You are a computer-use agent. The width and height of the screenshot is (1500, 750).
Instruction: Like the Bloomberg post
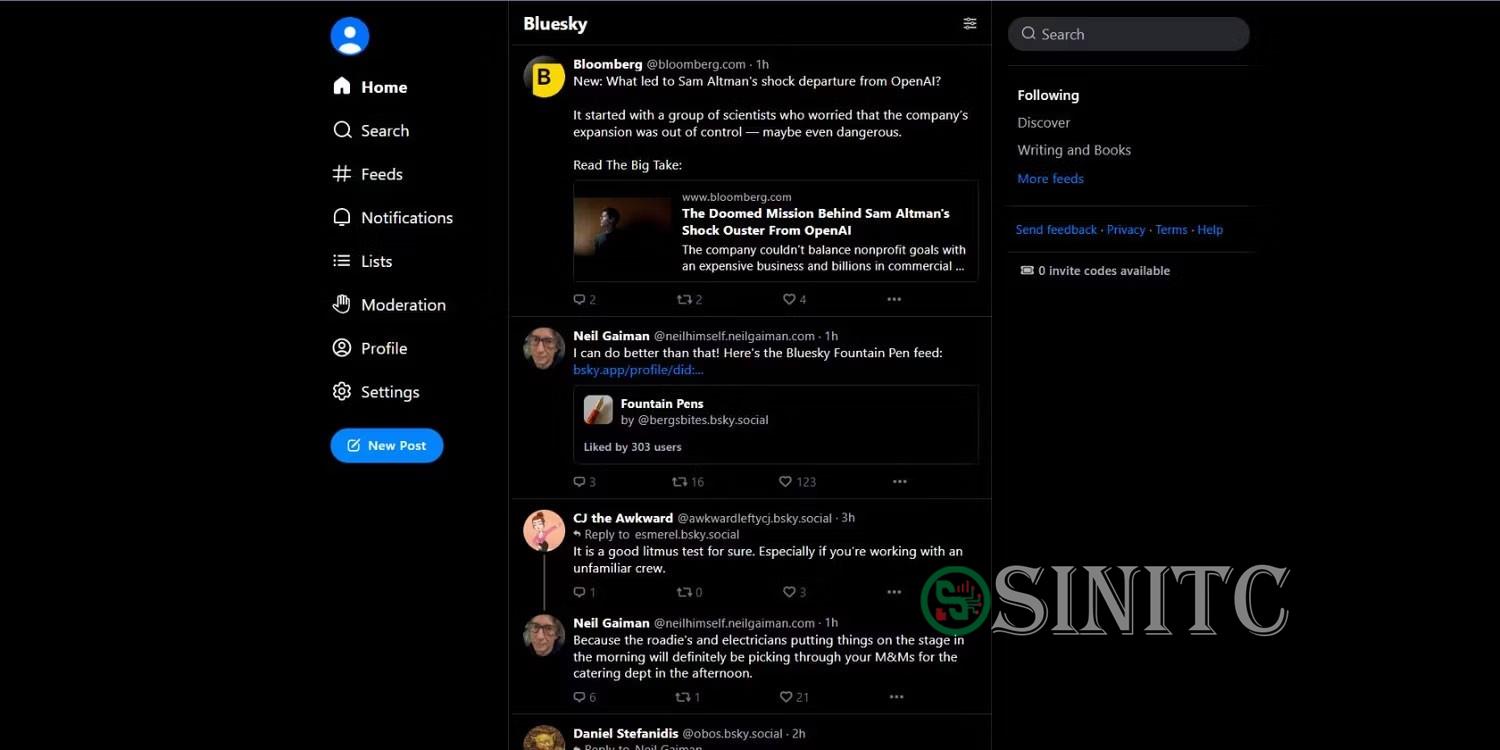coord(794,299)
